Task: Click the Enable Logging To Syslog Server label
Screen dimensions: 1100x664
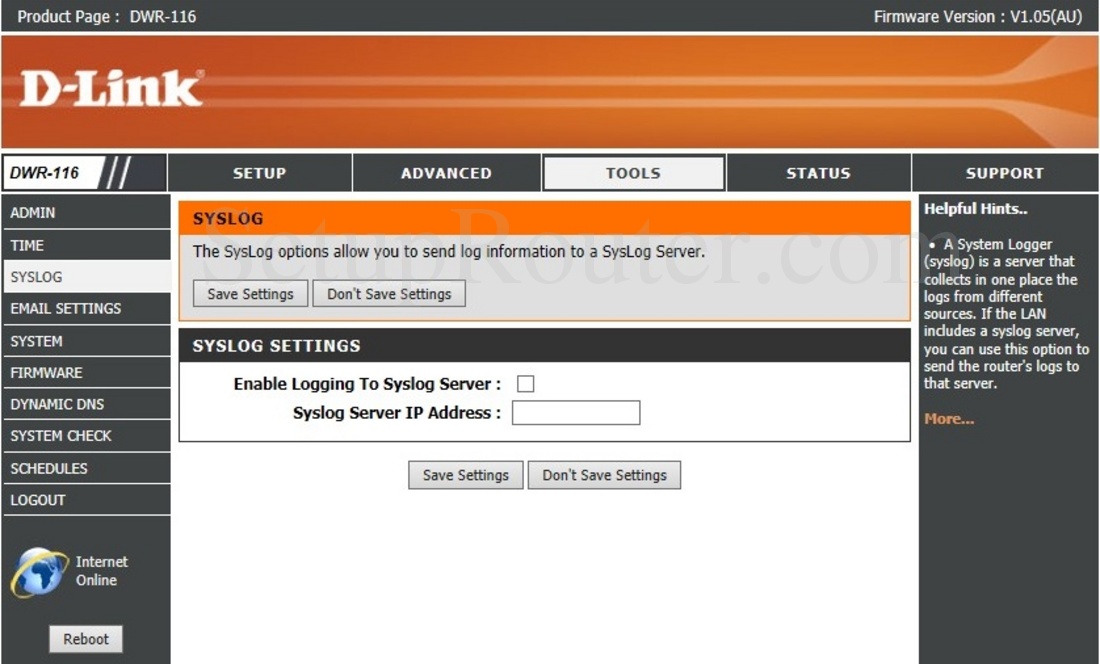Action: tap(367, 384)
